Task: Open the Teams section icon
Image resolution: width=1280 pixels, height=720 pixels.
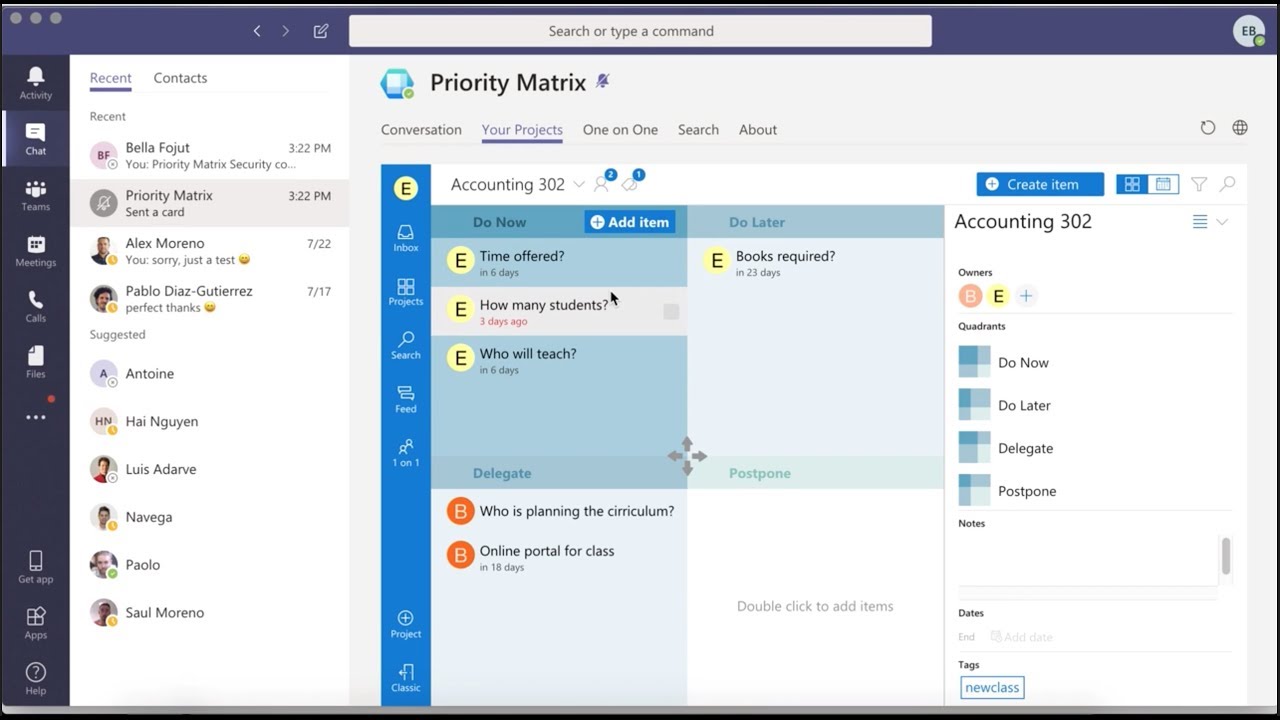Action: click(x=35, y=195)
